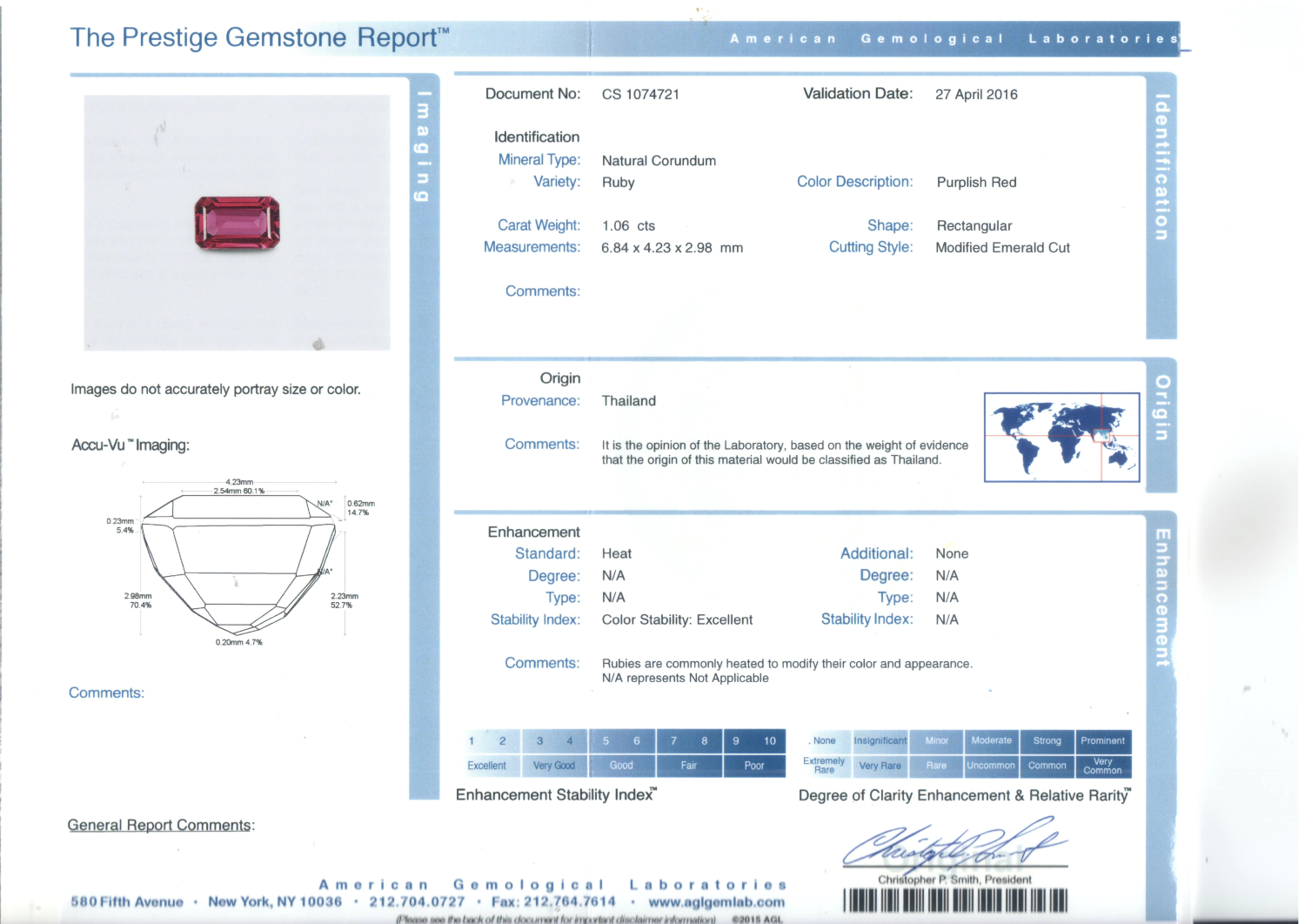Click the measurements '6.84 x 4.23 x 2.98 mm'
The height and width of the screenshot is (924, 1305).
[x=672, y=248]
